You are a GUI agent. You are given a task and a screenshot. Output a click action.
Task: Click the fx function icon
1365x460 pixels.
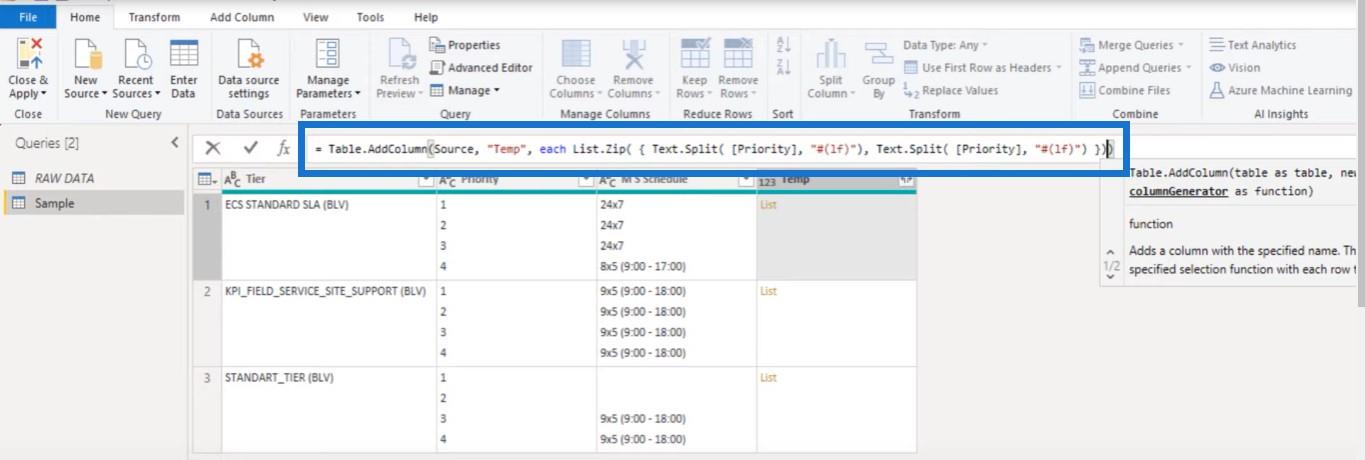coord(284,148)
